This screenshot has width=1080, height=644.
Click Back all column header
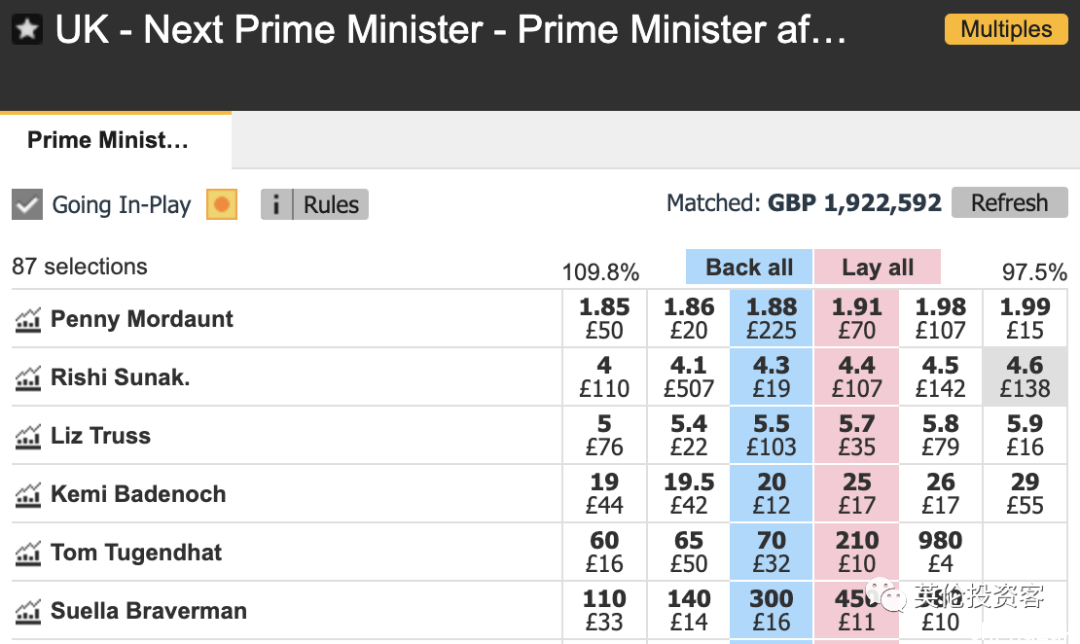pos(749,267)
